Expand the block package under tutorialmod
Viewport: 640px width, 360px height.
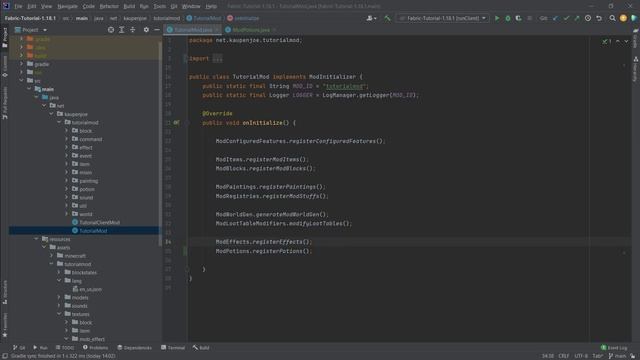pyautogui.click(x=67, y=131)
